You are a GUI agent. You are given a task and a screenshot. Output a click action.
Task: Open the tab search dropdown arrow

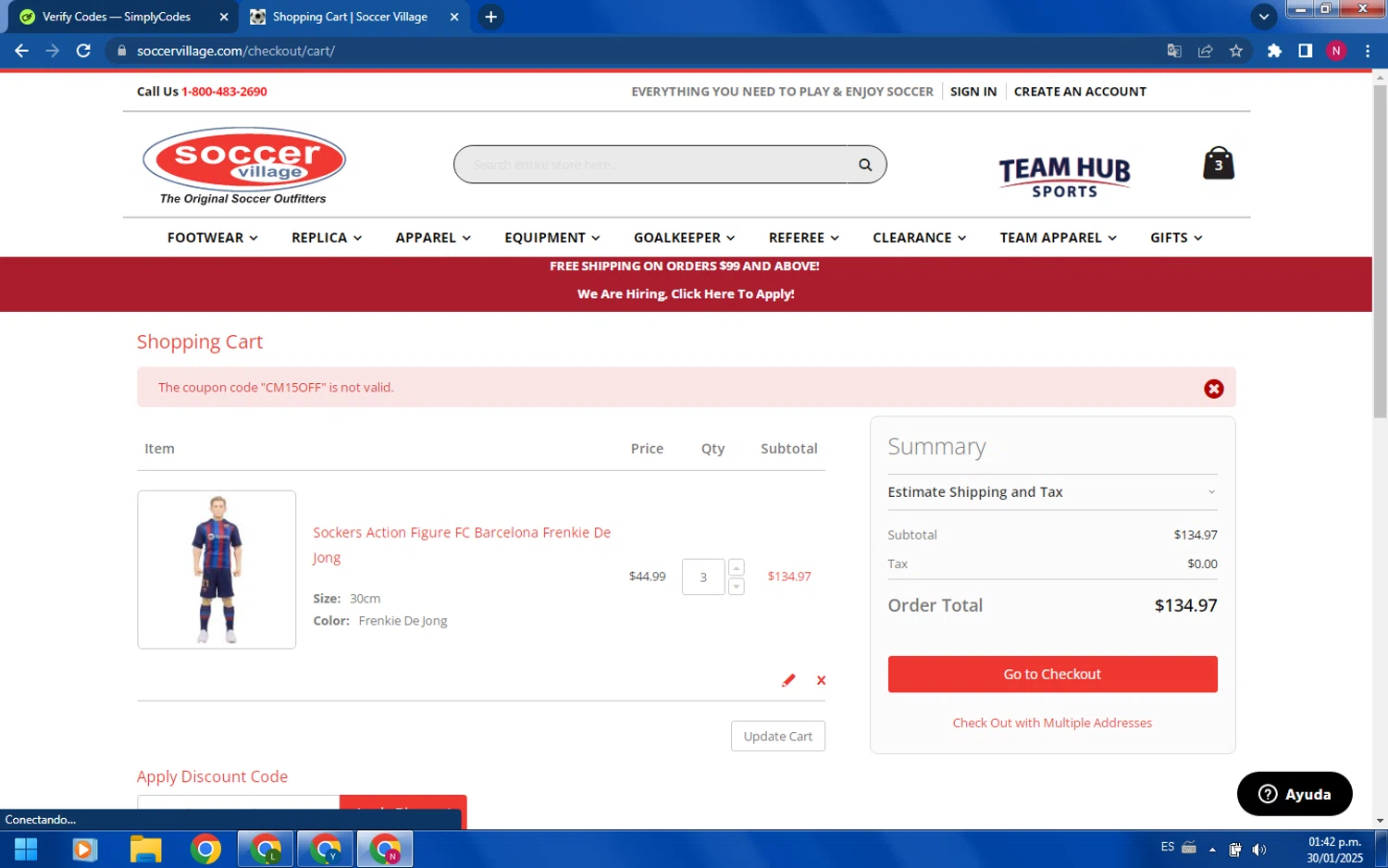click(1263, 17)
